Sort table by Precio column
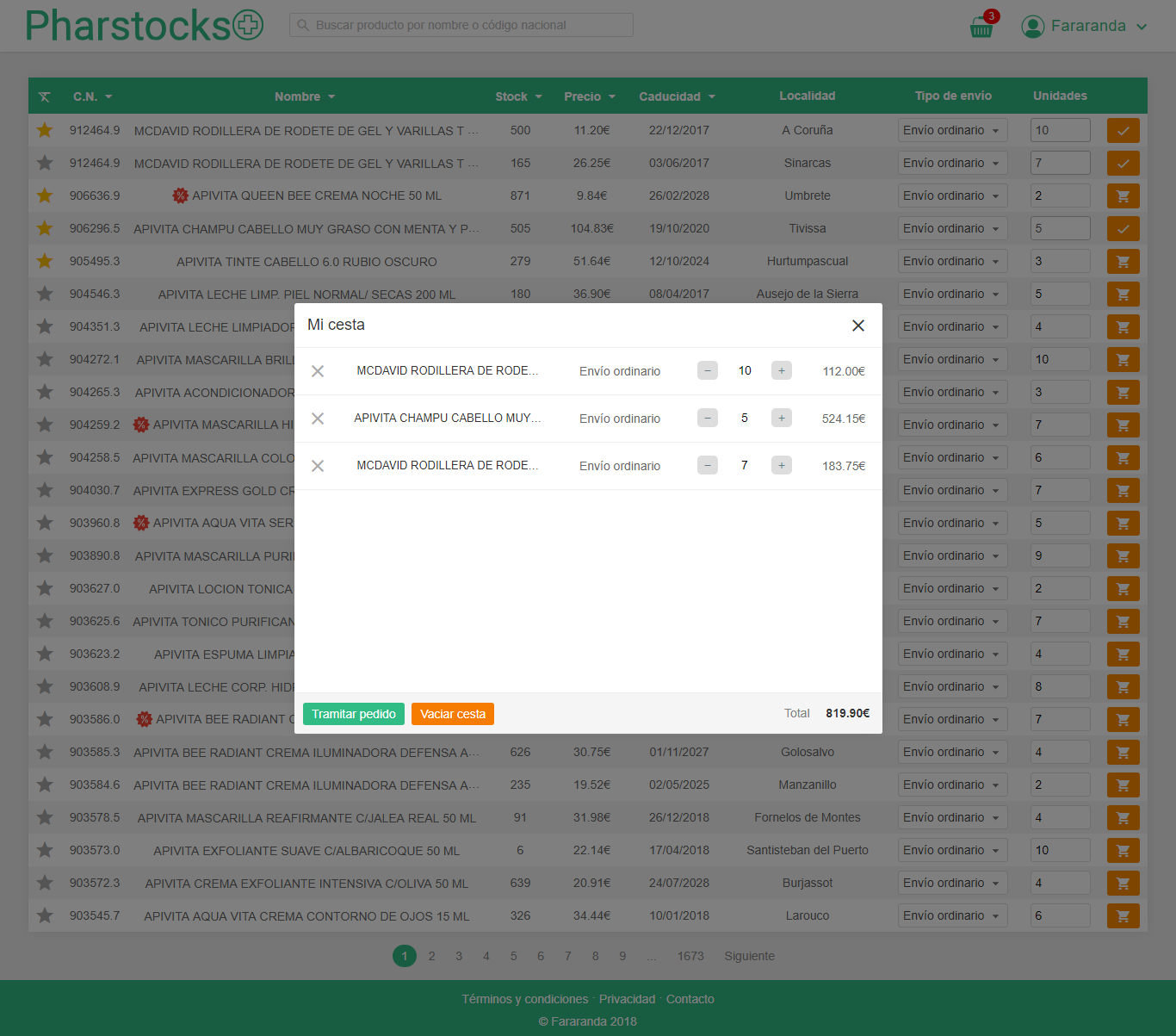 [590, 96]
